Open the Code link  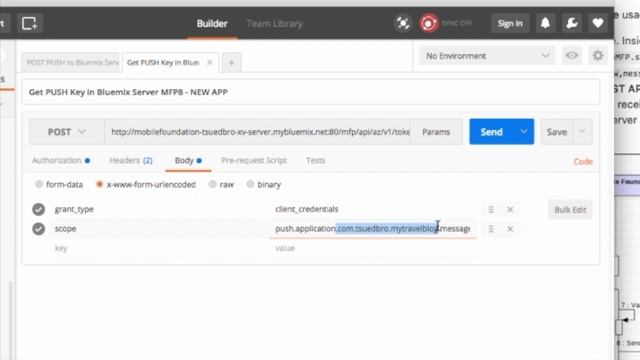pyautogui.click(x=583, y=162)
